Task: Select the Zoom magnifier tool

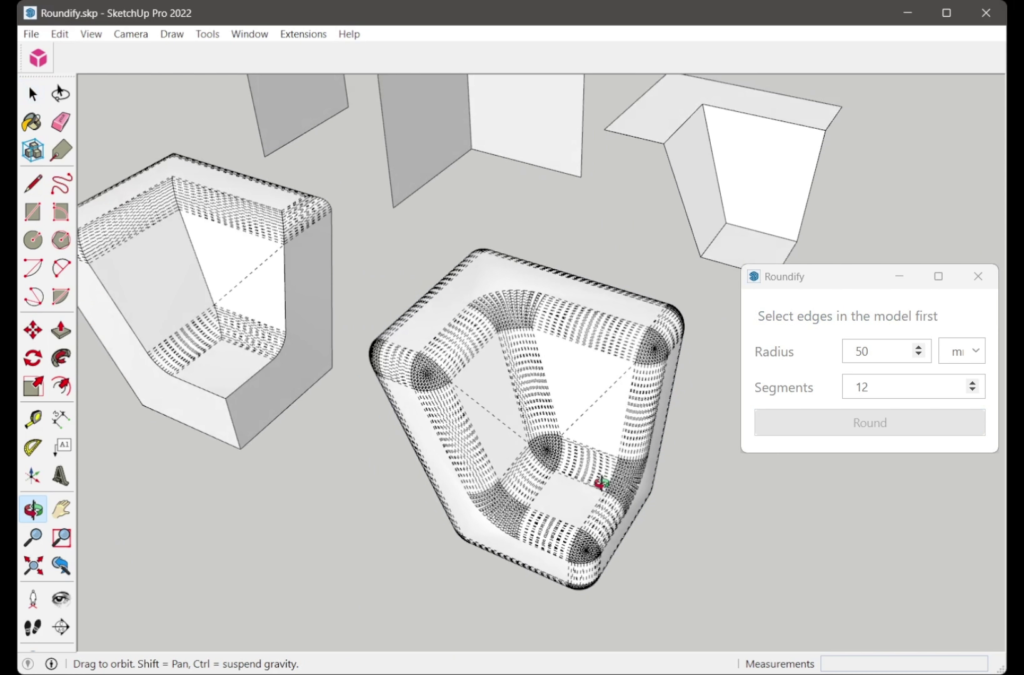Action: 33,537
